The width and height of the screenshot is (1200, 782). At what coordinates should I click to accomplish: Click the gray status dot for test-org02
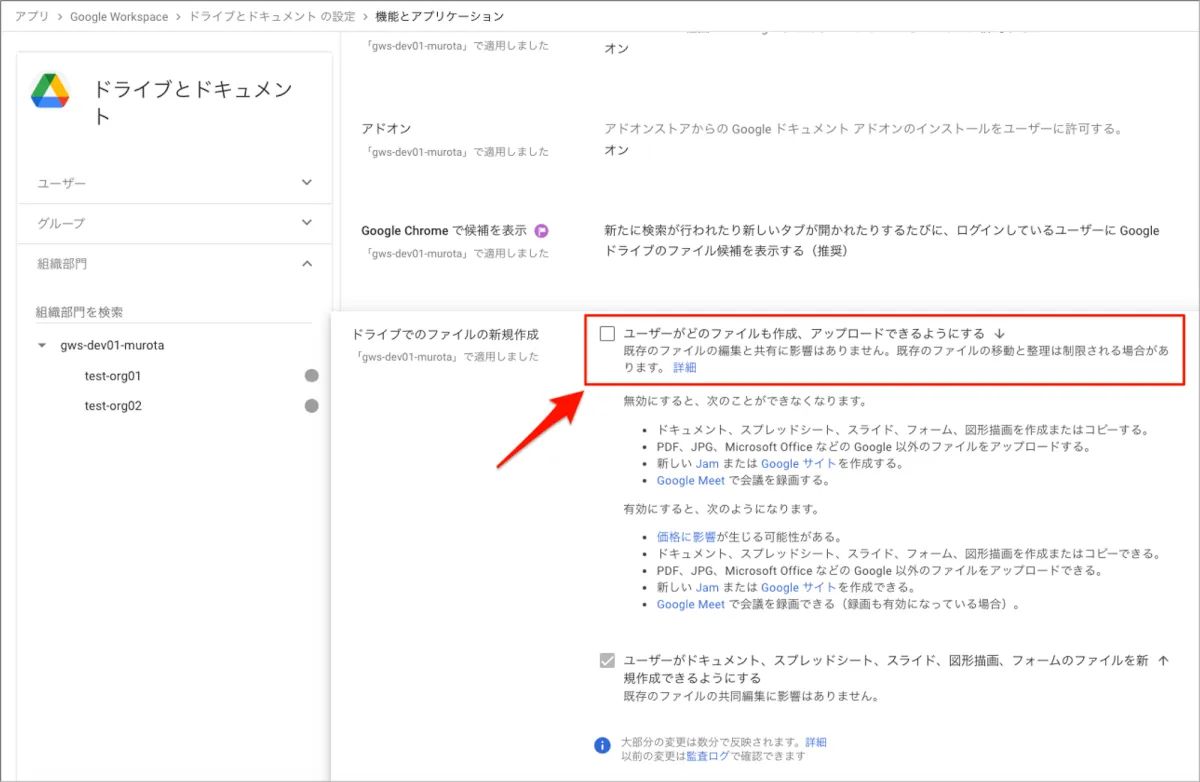pyautogui.click(x=311, y=406)
